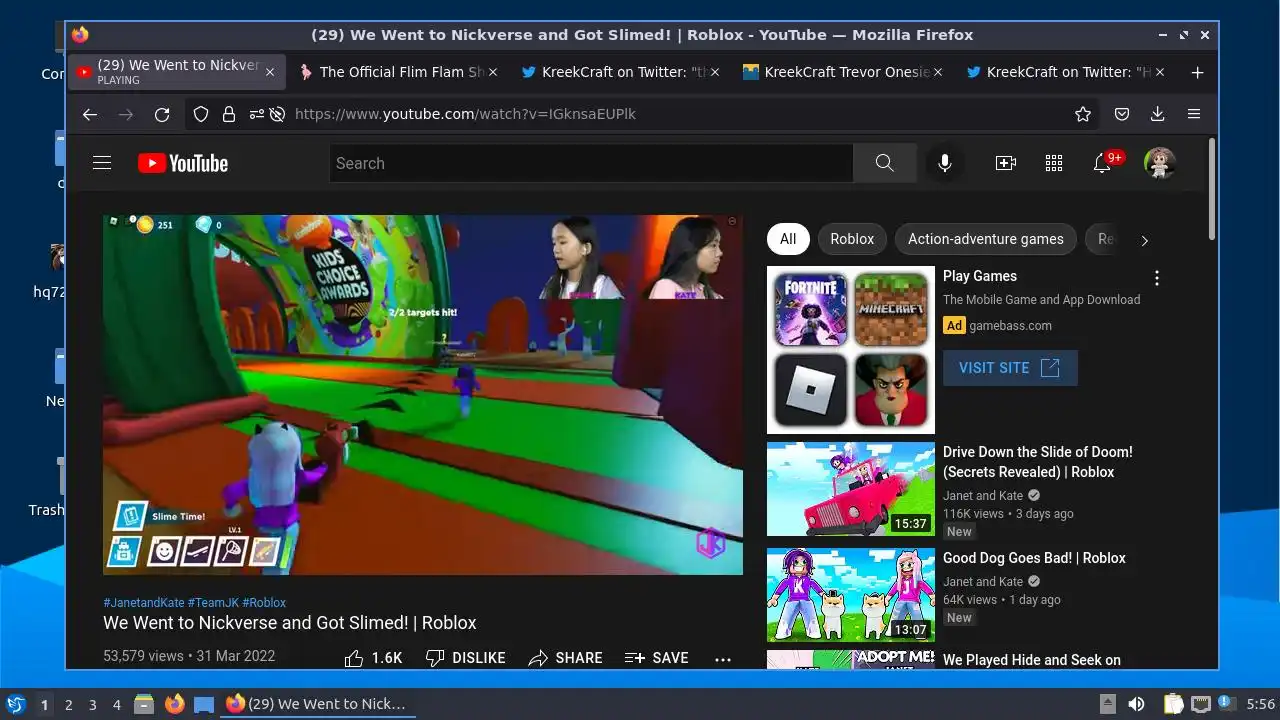Open the site permissions icon in the address bar

(x=257, y=114)
